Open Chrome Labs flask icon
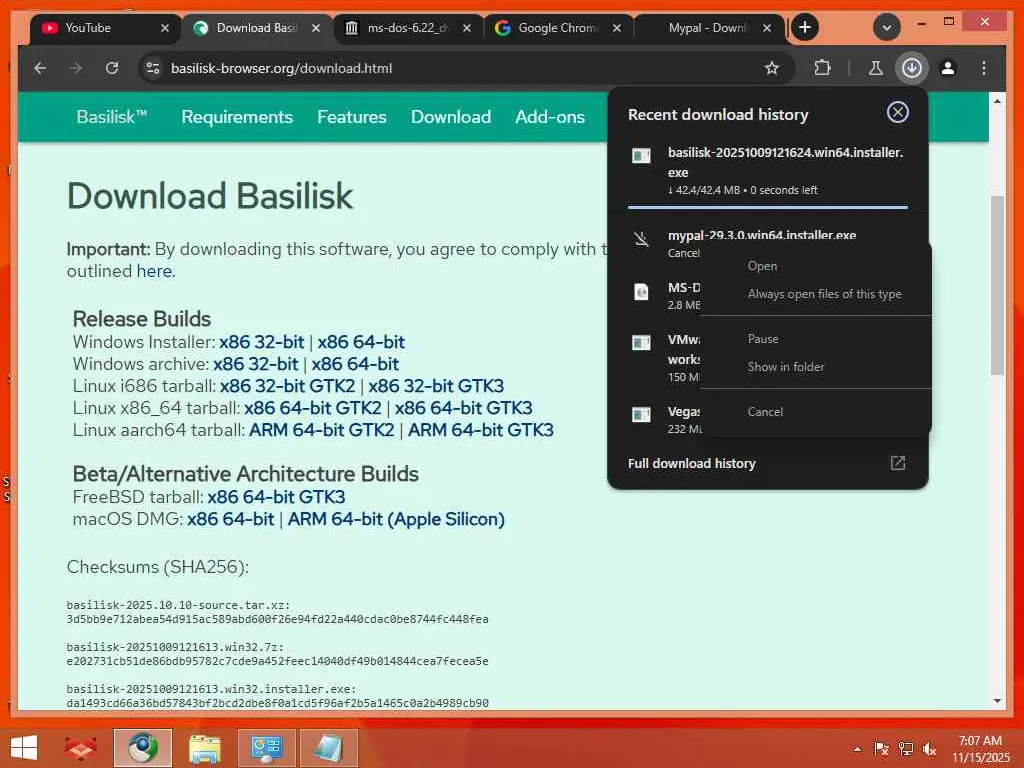This screenshot has height=768, width=1024. click(x=876, y=68)
